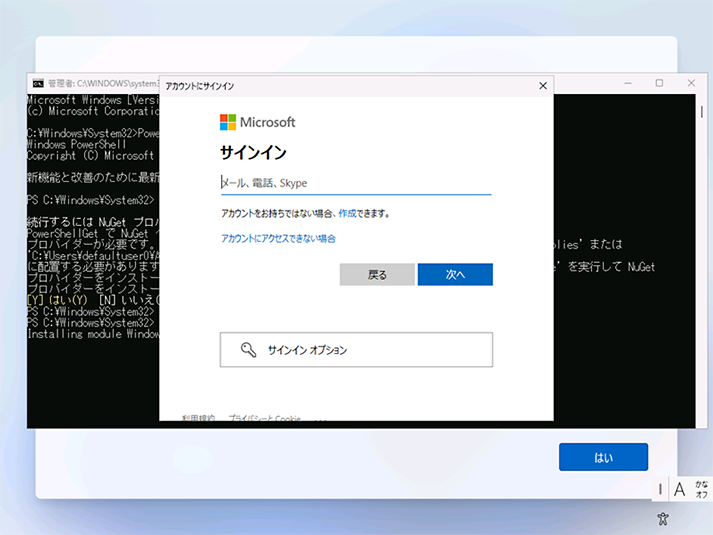Maximize the command prompt window
The height and width of the screenshot is (535, 713).
point(659,83)
